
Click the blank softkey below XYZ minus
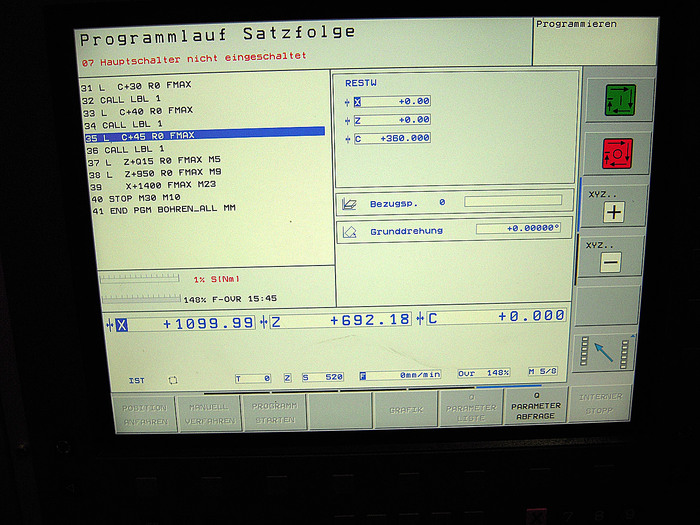[x=608, y=304]
